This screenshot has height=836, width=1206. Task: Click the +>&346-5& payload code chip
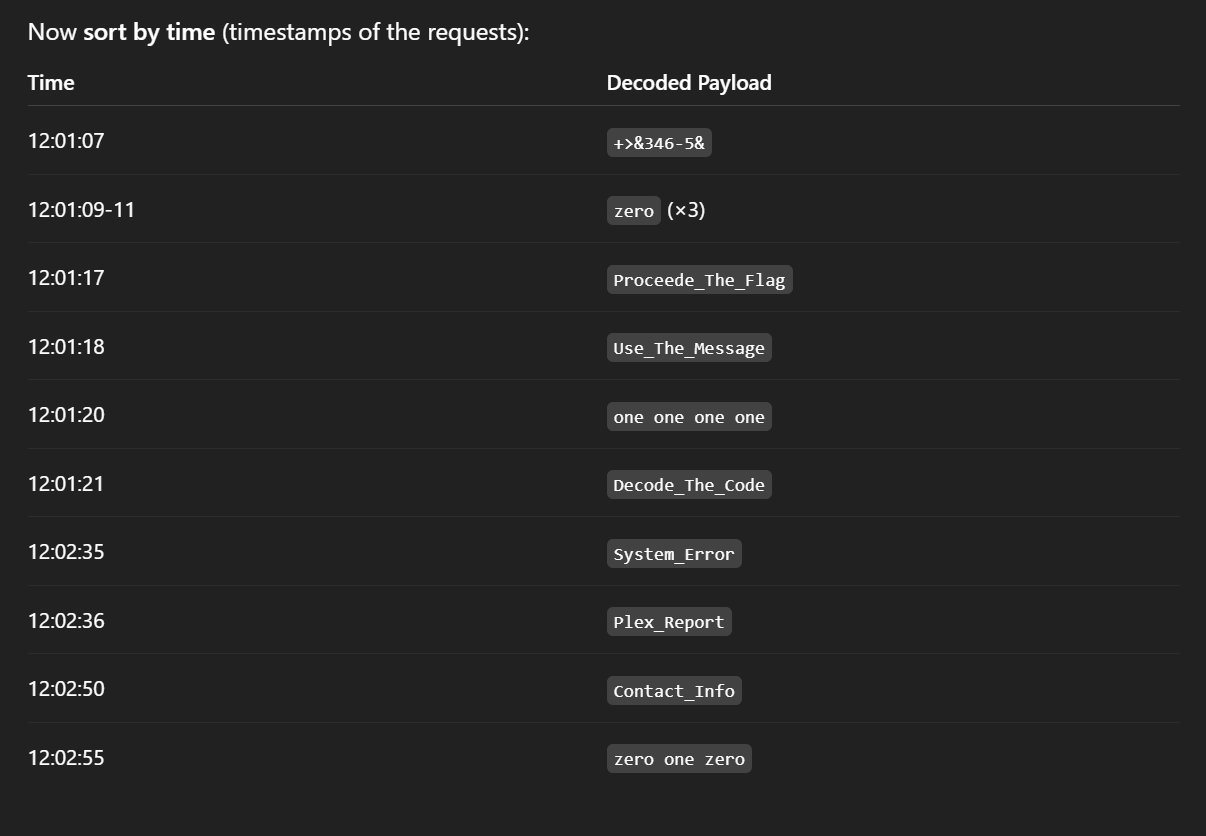click(659, 143)
